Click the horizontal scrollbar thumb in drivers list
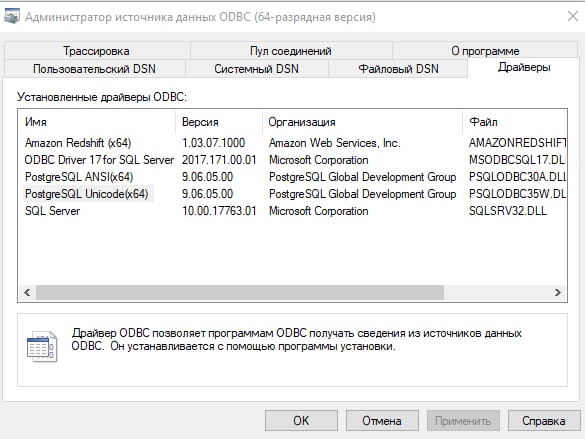The height and width of the screenshot is (439, 585). (240, 292)
